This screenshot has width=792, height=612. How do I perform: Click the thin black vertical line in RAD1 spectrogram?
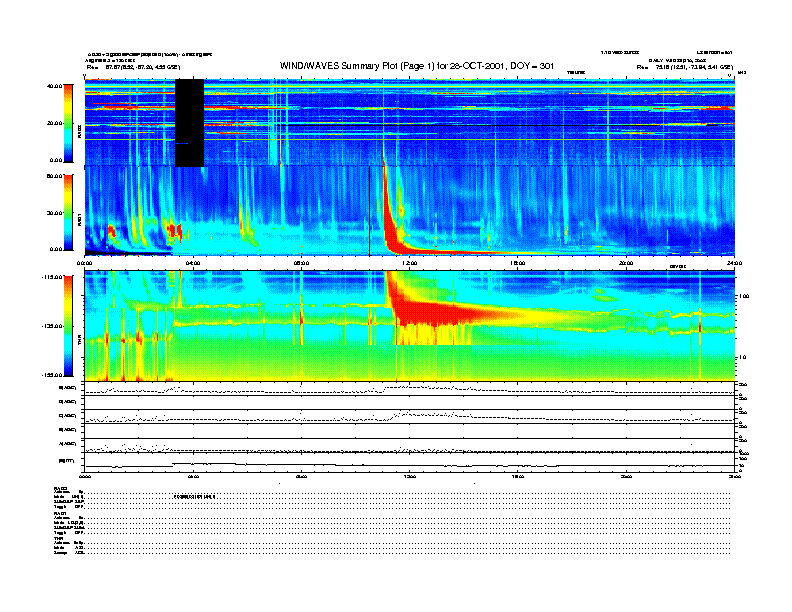coord(370,211)
